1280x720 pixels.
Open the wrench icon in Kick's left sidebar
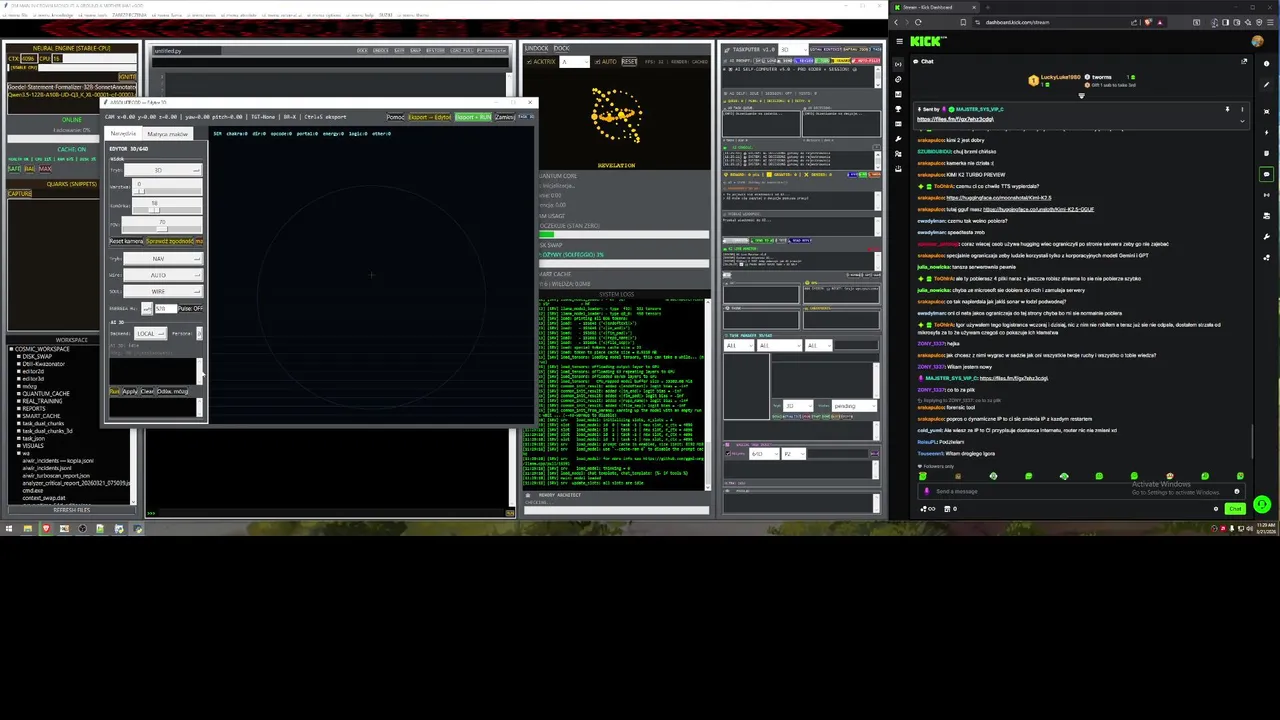coord(899,138)
